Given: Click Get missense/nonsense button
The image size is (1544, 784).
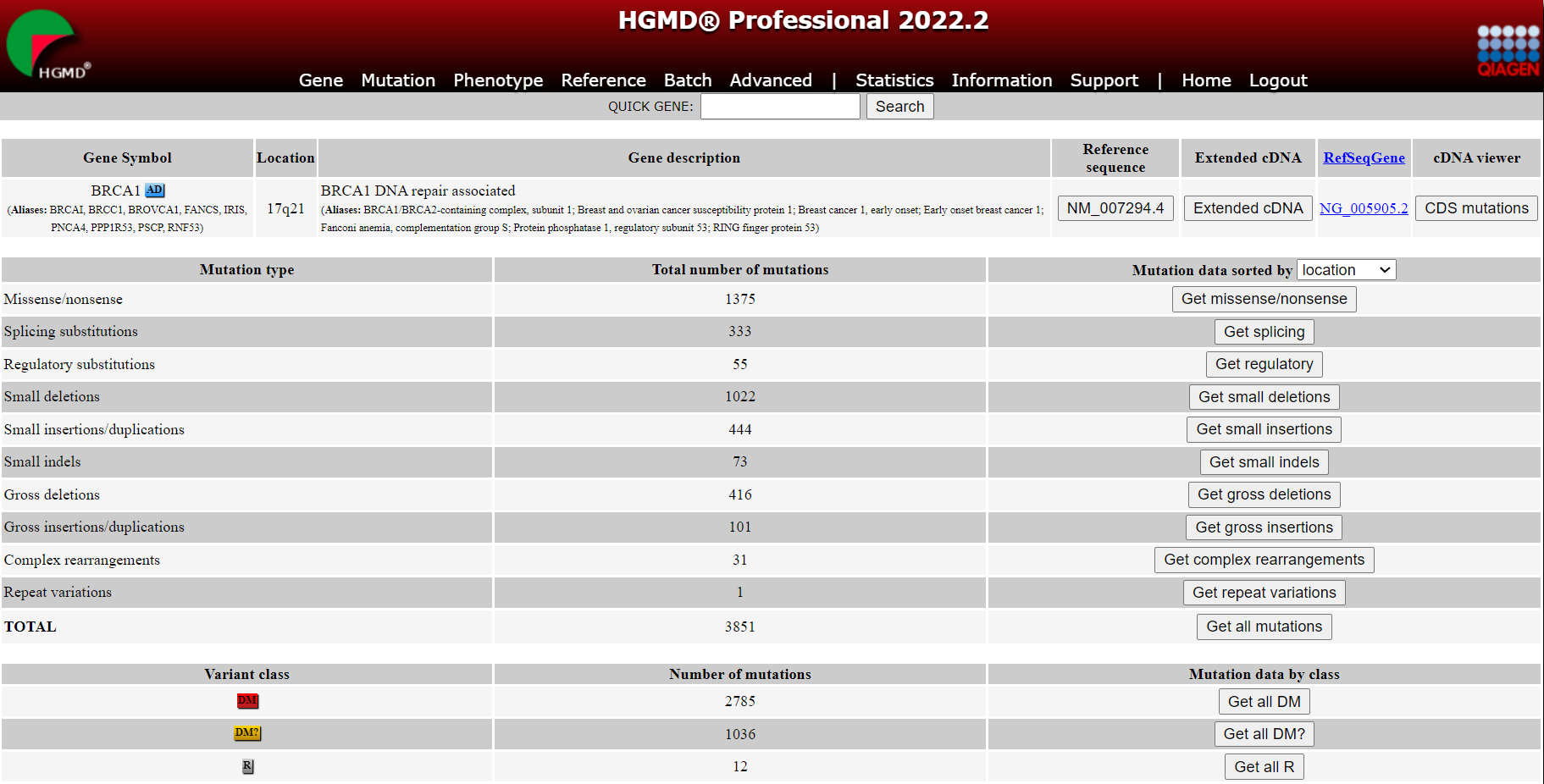Looking at the screenshot, I should [x=1264, y=299].
